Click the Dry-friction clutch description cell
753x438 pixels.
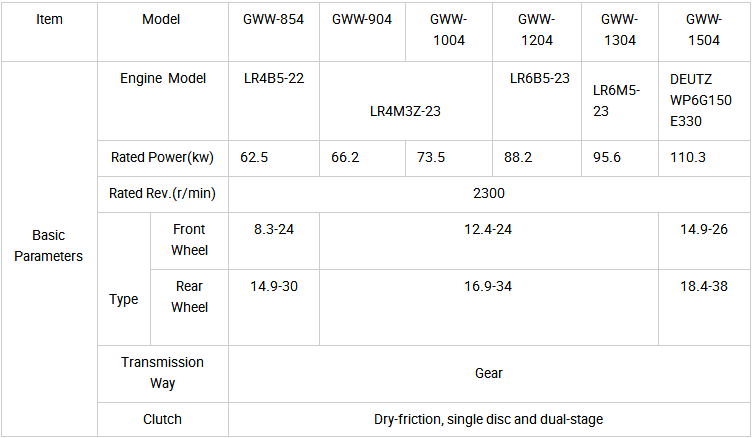[x=489, y=420]
